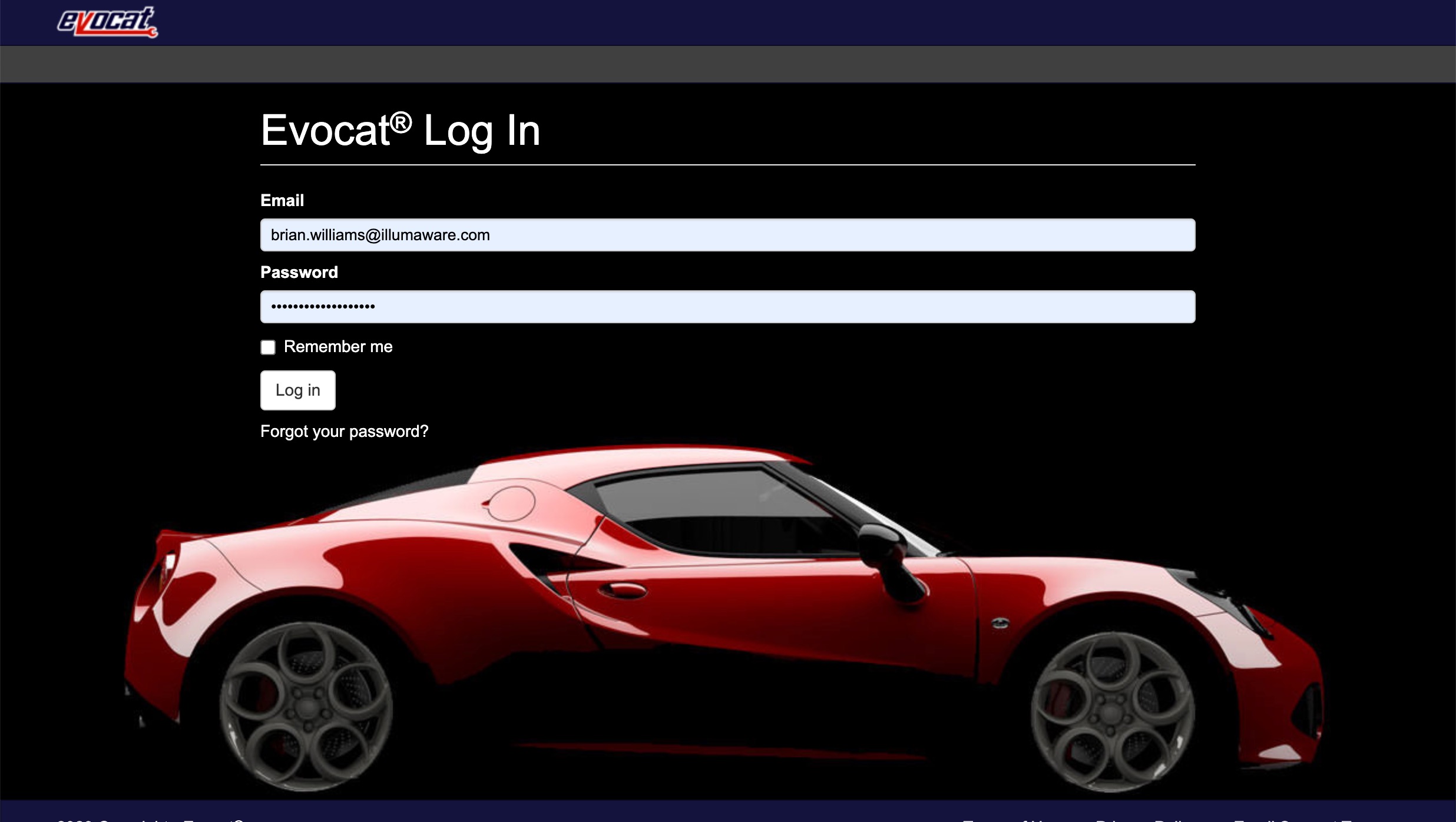1456x822 pixels.
Task: Enable the Remember me checkbox
Action: (268, 347)
